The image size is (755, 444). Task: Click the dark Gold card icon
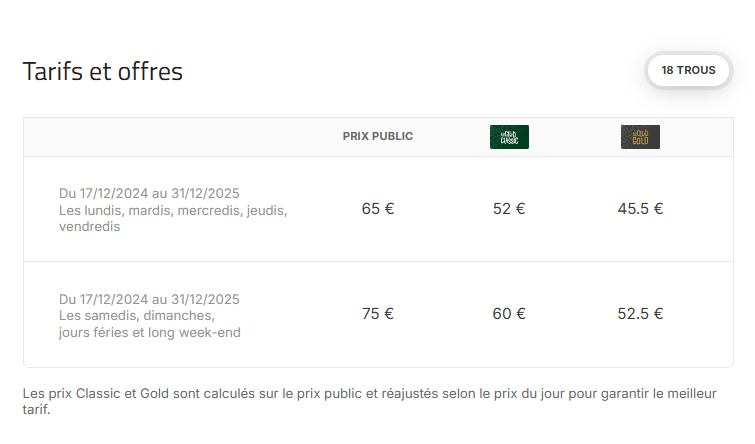[640, 137]
